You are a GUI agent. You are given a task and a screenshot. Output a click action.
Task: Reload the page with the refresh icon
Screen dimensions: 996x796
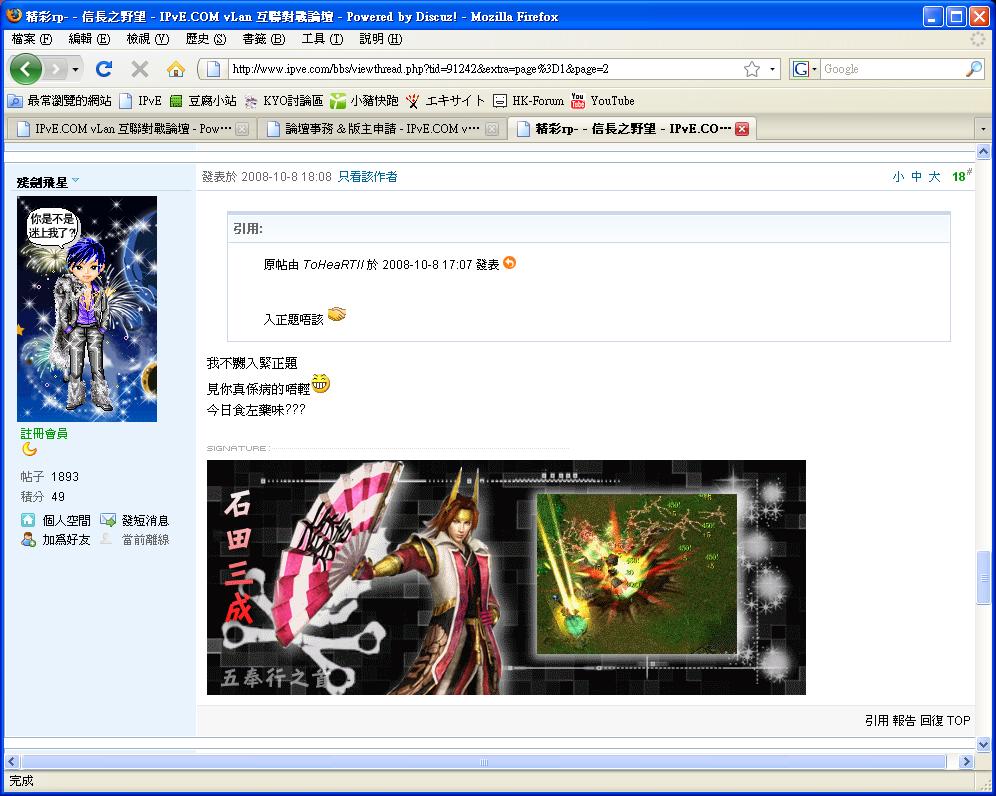pos(104,69)
